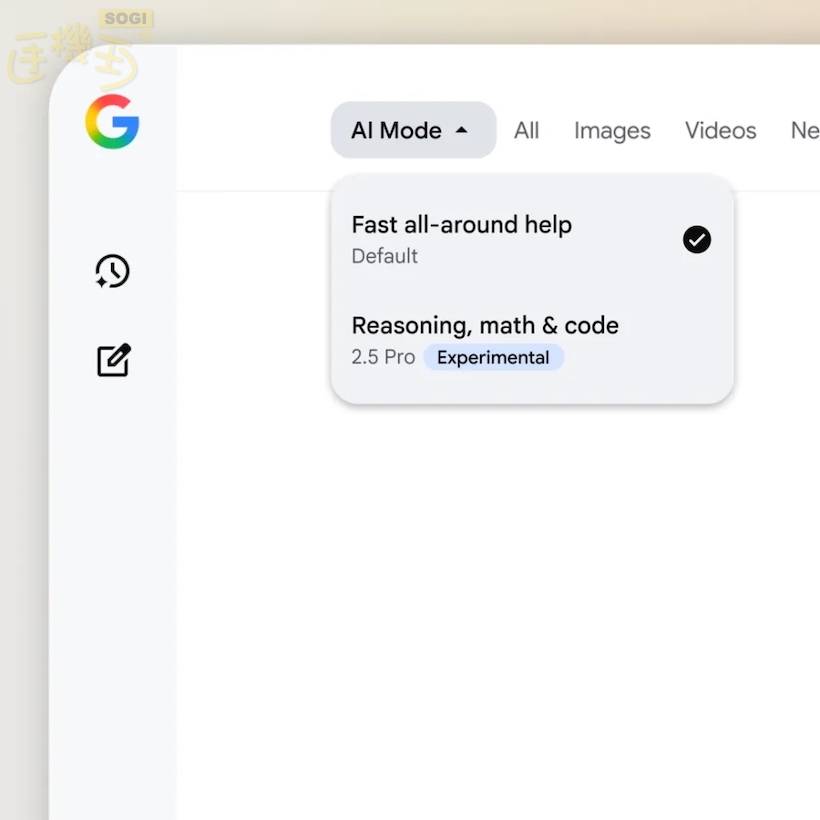Click the caret arrow next to AI Mode

pyautogui.click(x=461, y=130)
